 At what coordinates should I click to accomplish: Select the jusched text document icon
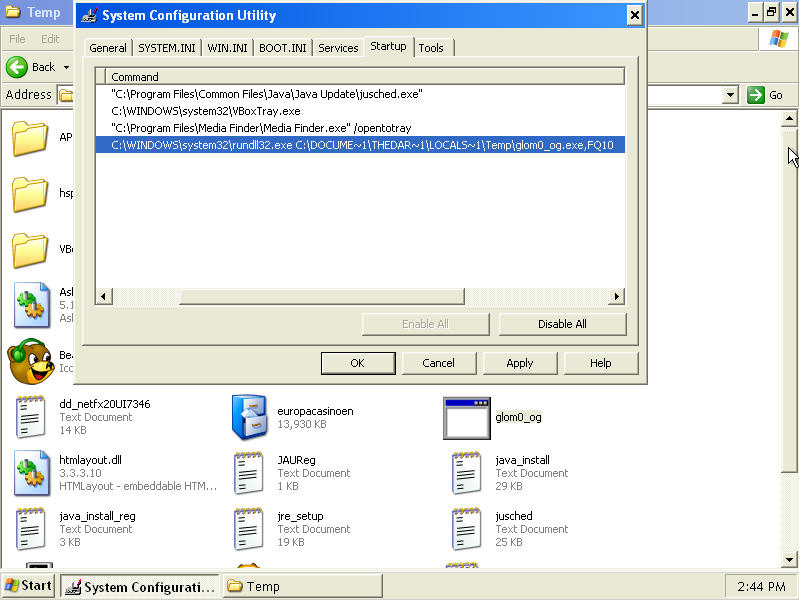pyautogui.click(x=466, y=529)
